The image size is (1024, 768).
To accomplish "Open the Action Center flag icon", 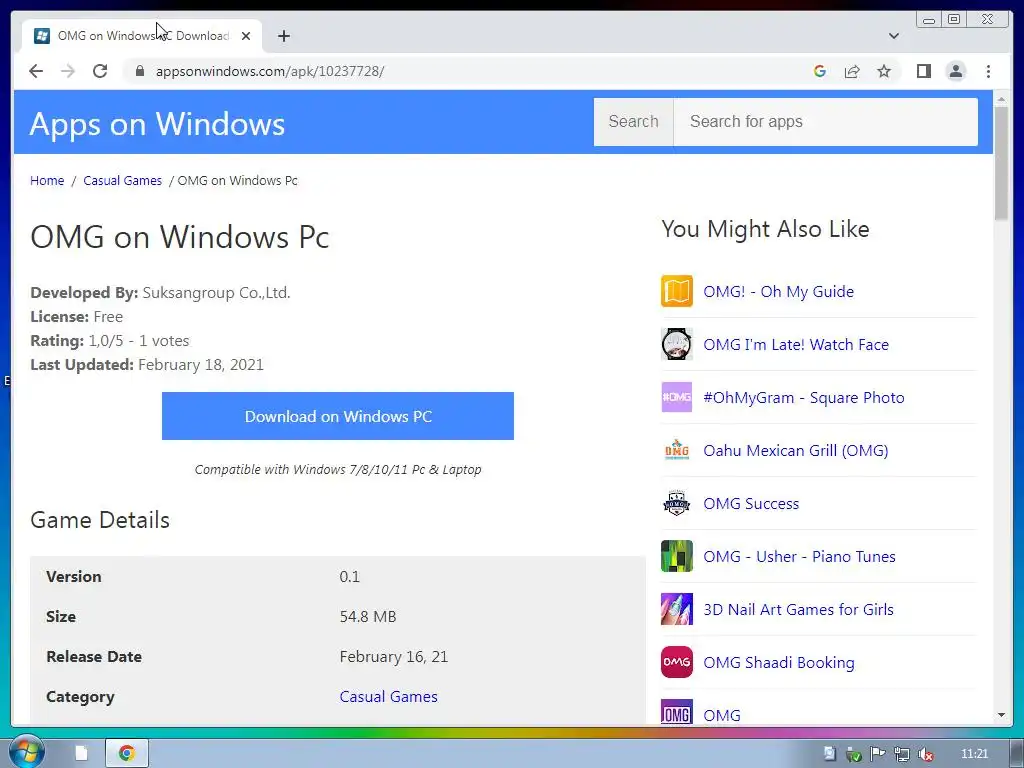I will [878, 754].
